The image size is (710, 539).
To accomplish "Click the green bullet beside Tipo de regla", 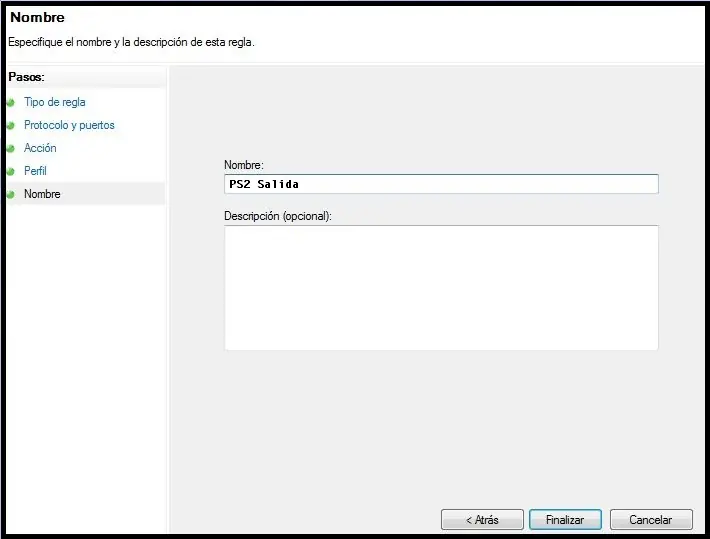I will 10,103.
